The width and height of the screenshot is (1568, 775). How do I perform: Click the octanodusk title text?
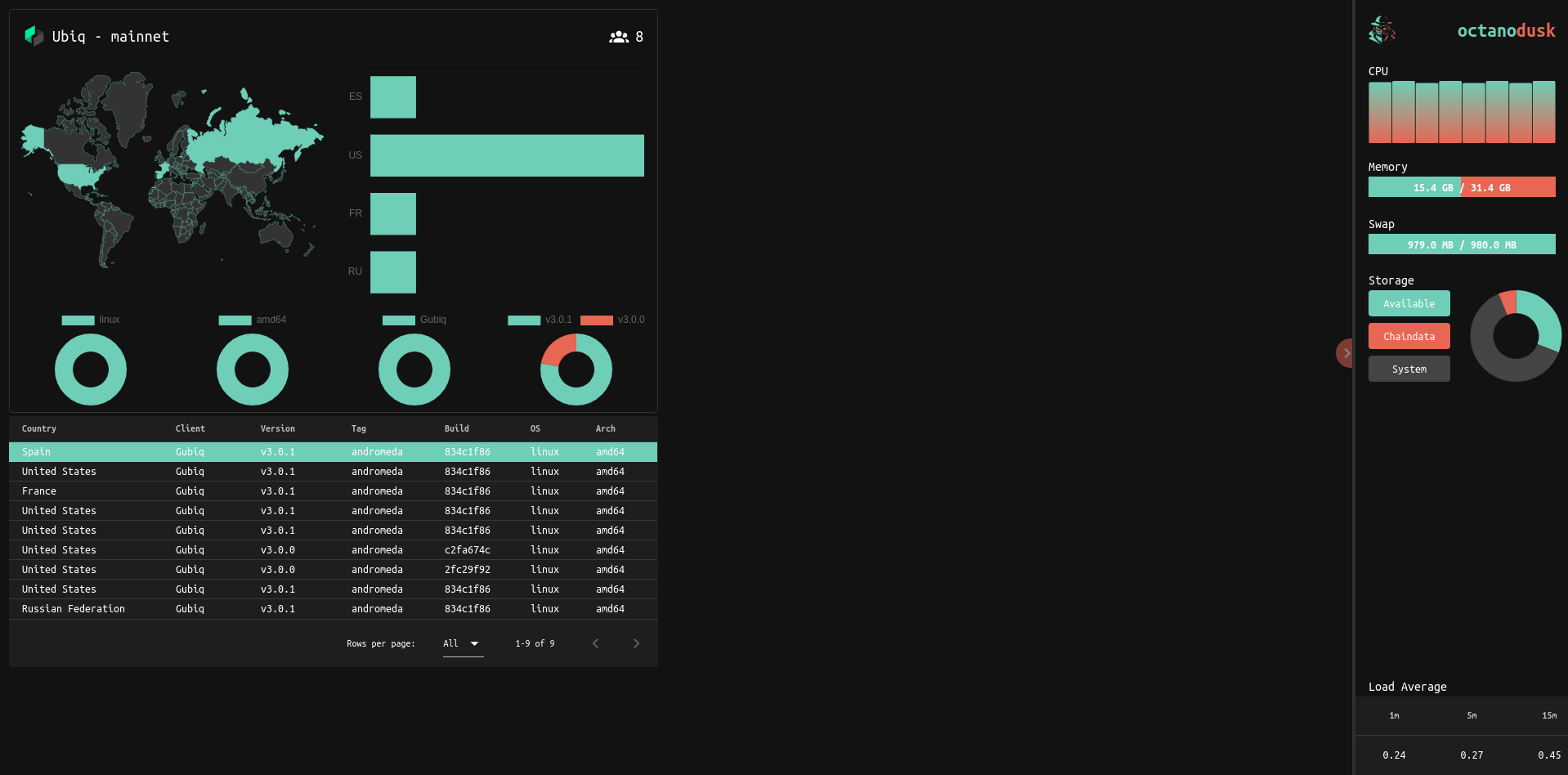1506,30
